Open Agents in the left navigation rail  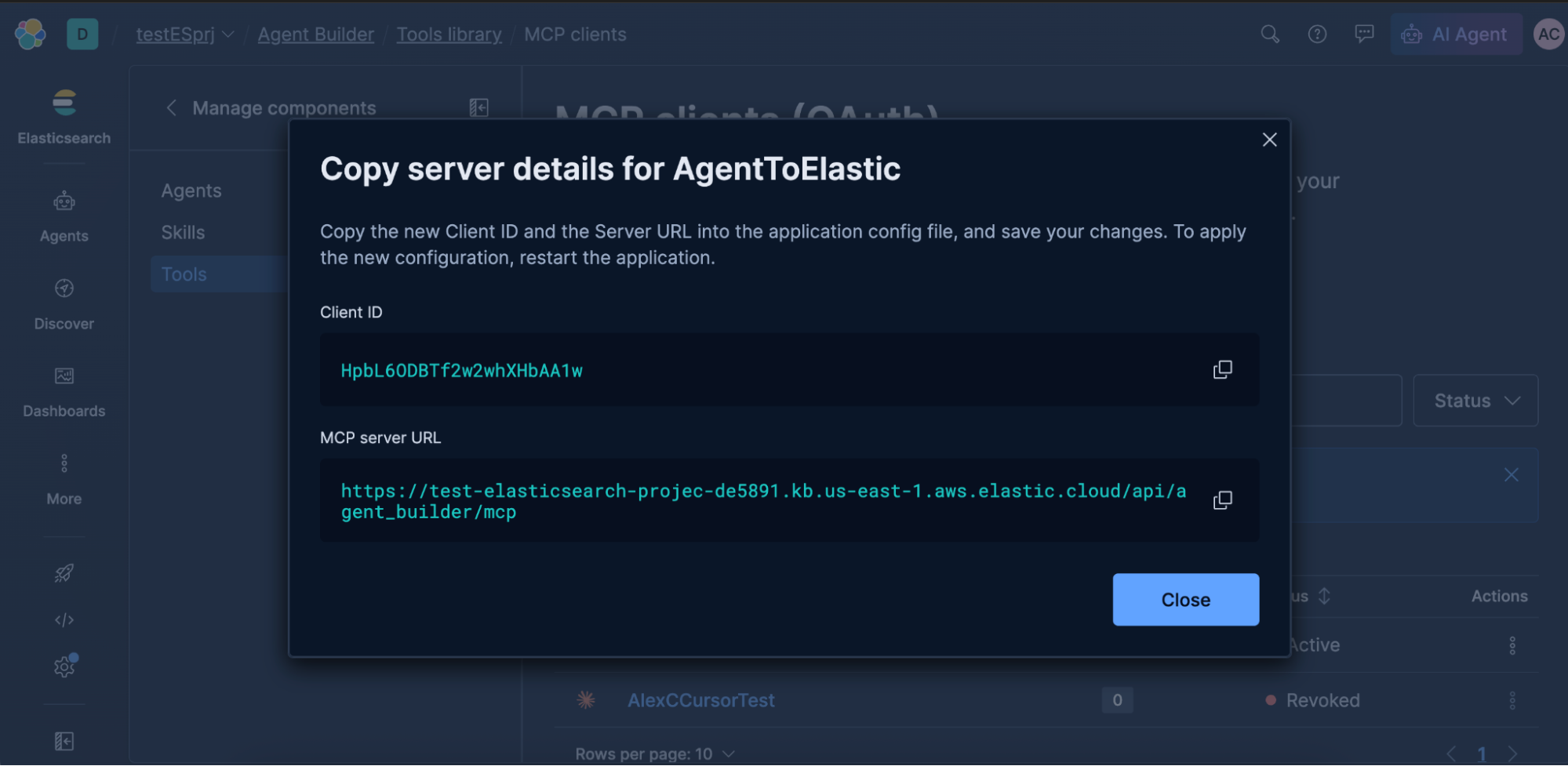[64, 216]
